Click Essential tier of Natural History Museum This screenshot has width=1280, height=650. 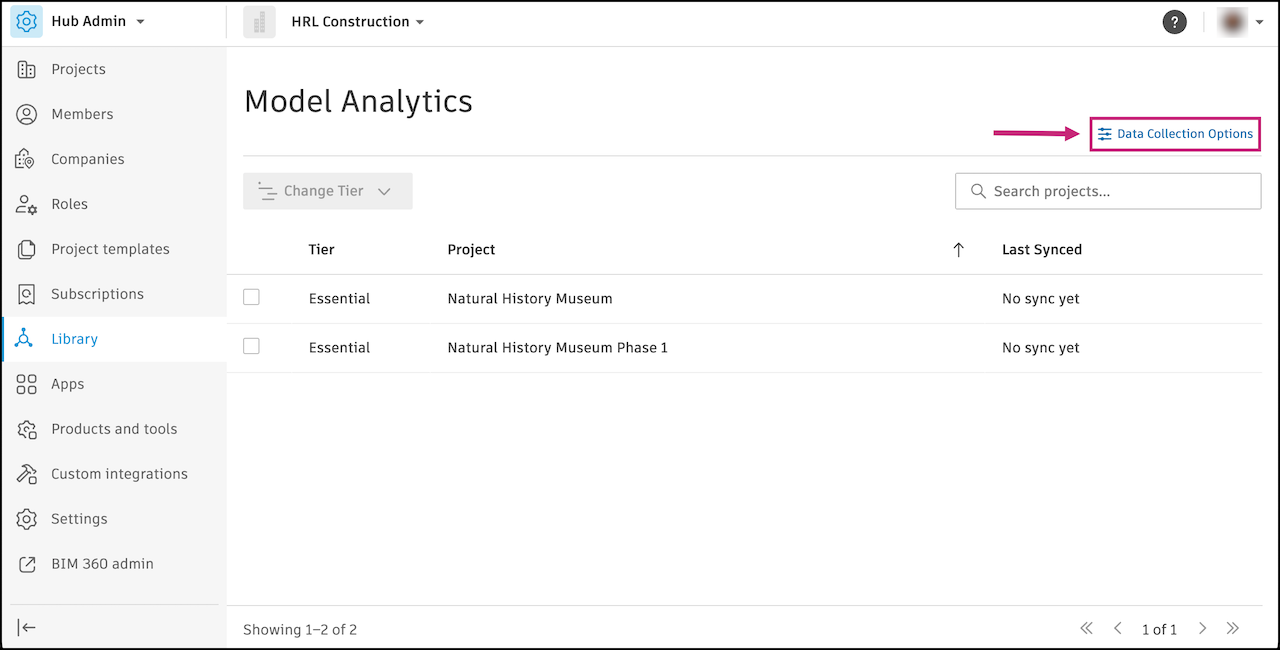pos(339,298)
